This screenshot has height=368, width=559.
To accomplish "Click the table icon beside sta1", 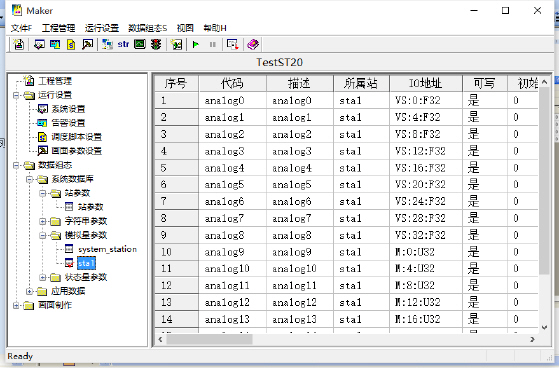I will tap(69, 263).
